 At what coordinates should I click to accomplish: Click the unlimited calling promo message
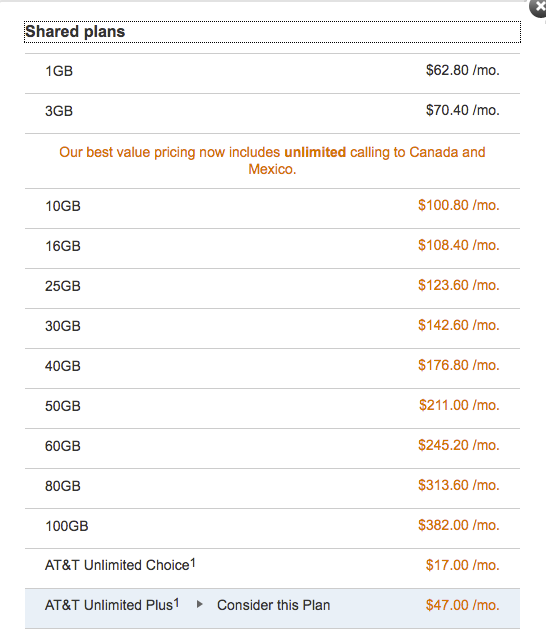click(x=272, y=160)
